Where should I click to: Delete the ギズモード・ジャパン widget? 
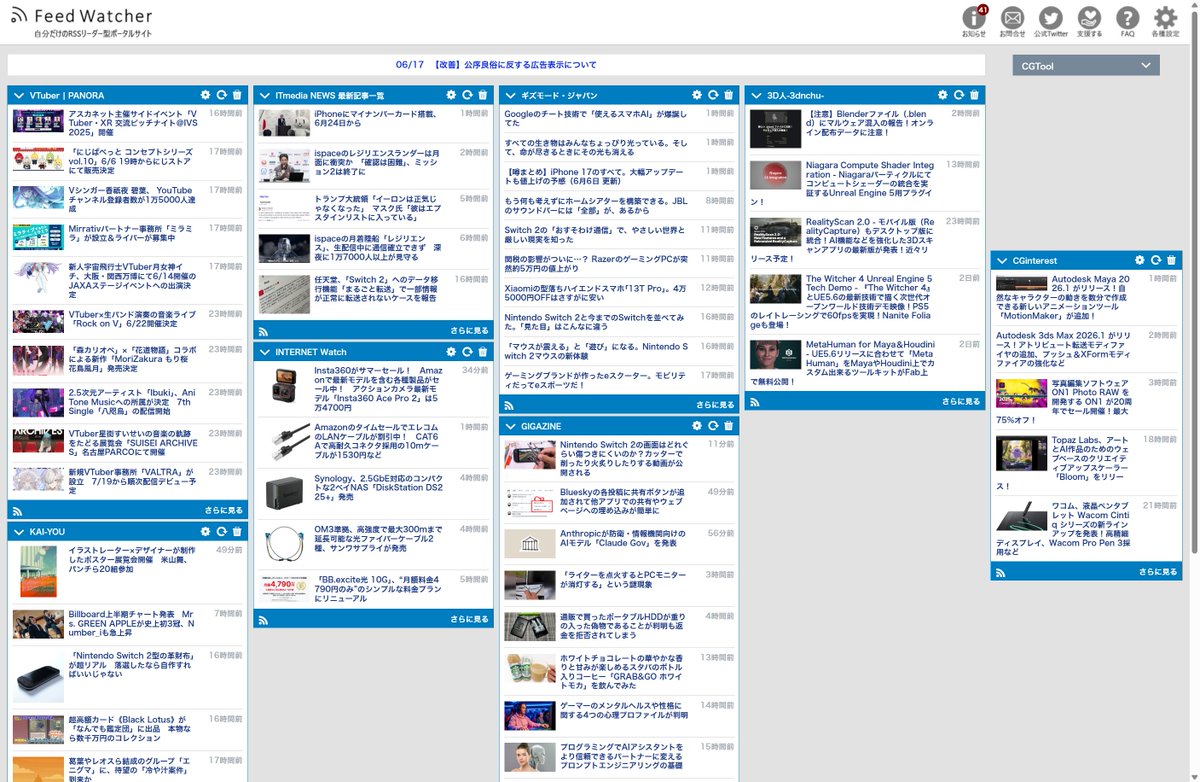[728, 95]
